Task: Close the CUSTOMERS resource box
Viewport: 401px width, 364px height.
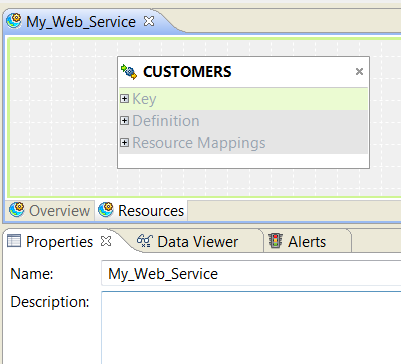Action: 359,71
